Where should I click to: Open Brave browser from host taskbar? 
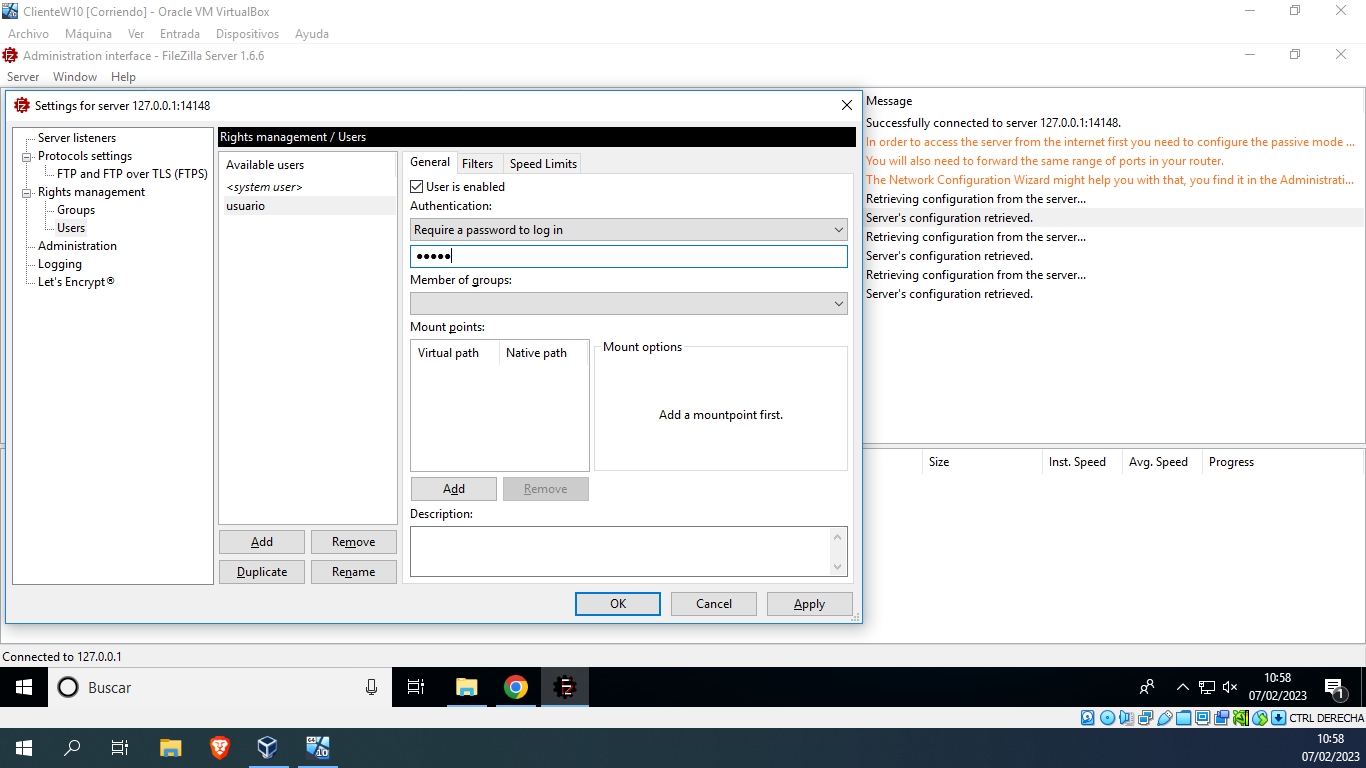click(219, 747)
